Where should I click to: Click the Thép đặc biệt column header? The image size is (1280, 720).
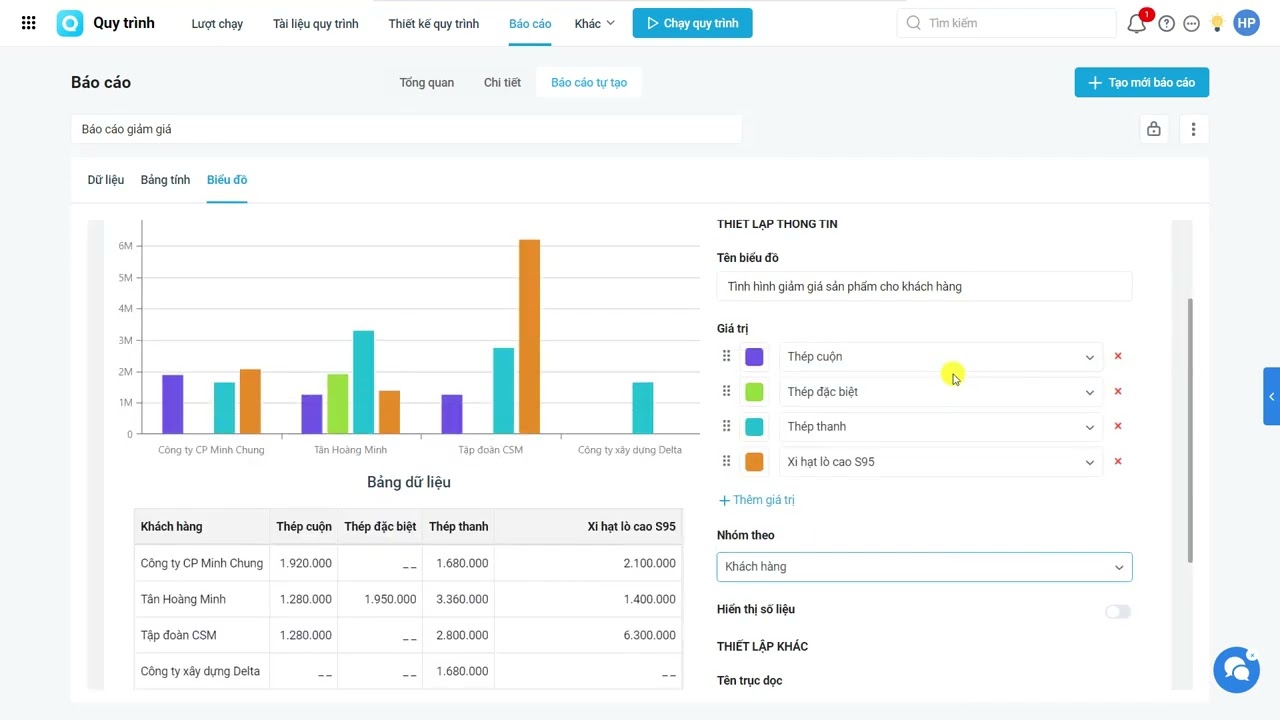380,527
